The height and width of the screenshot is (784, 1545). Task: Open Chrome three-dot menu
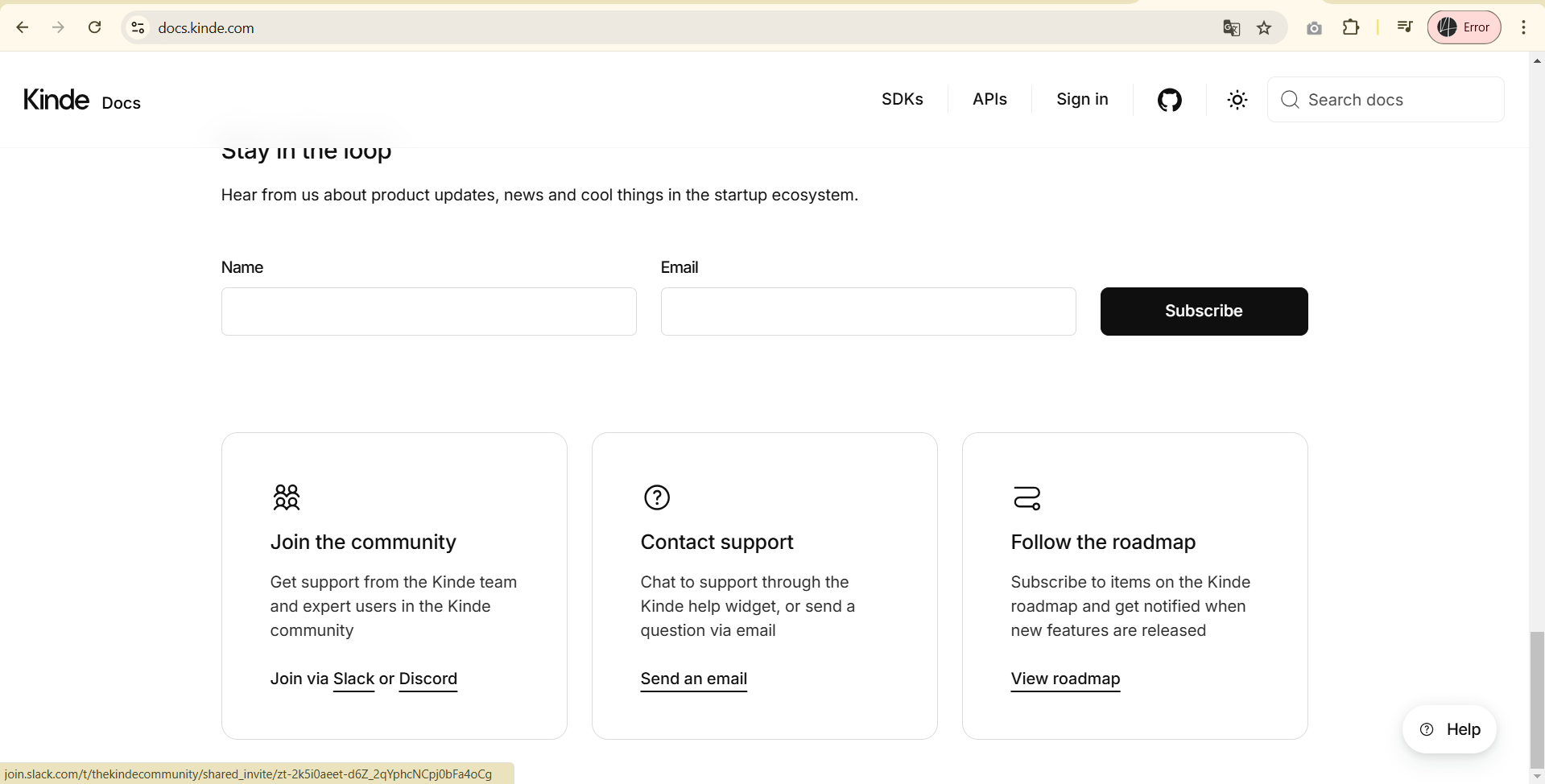tap(1523, 27)
